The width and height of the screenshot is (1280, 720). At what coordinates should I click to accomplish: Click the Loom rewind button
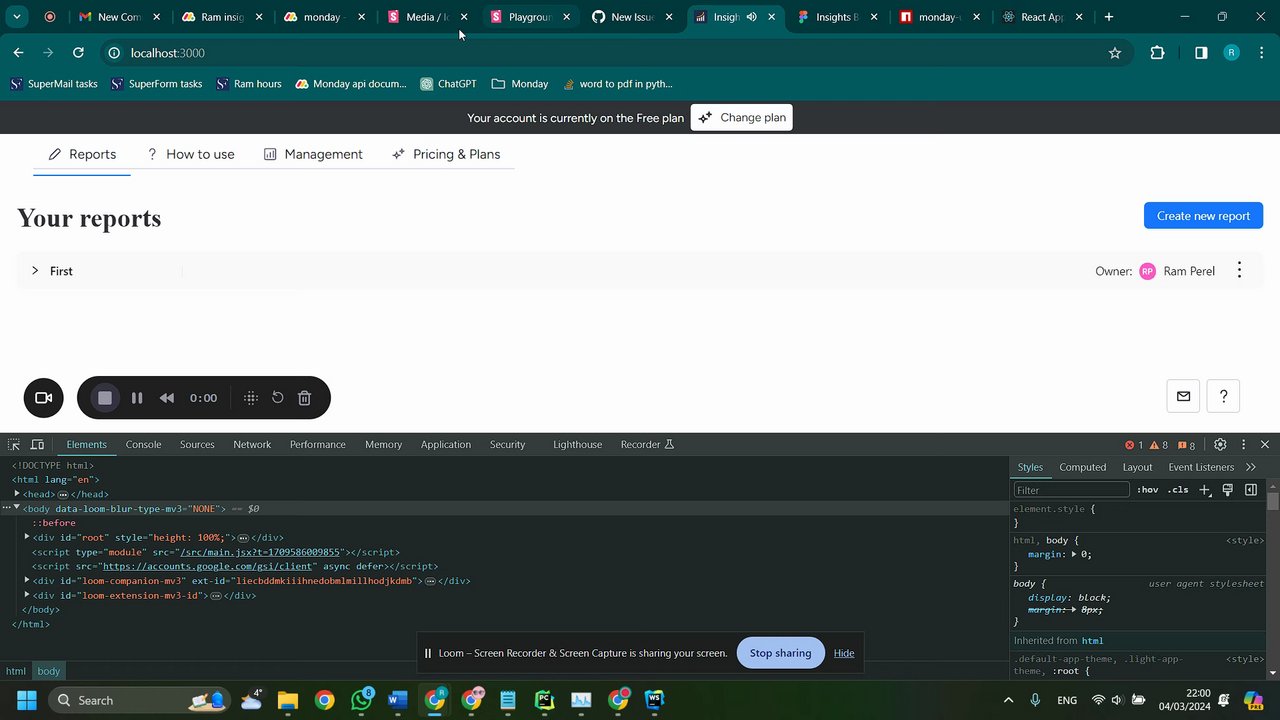coord(167,398)
